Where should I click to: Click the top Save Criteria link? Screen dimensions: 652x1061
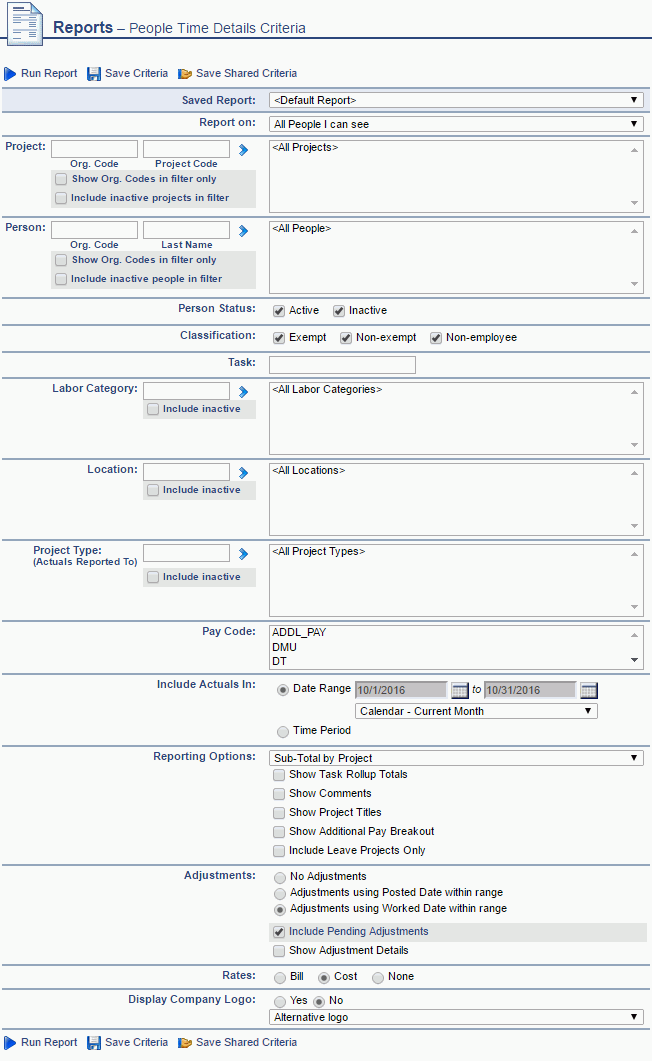[x=136, y=73]
